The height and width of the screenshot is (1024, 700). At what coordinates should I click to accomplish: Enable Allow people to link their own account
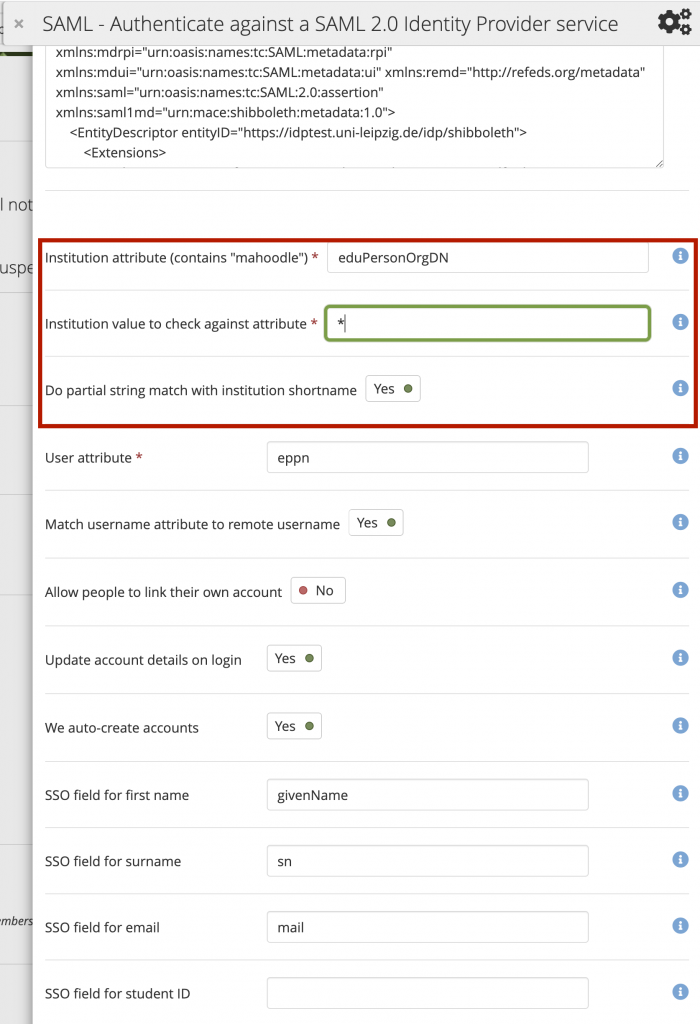coord(318,591)
